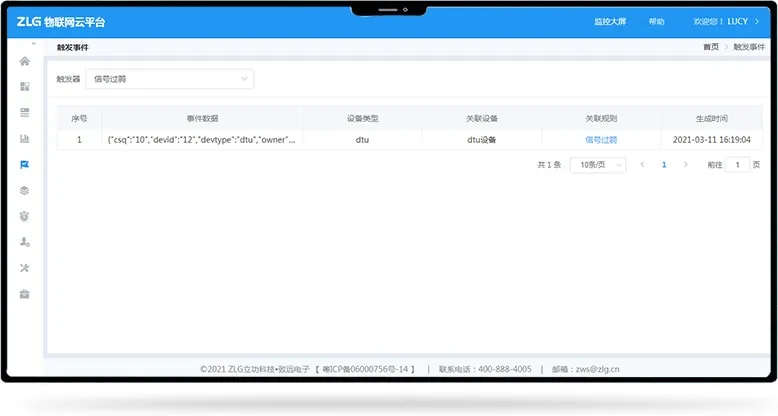Click the server list icon in sidebar
Image resolution: width=778 pixels, height=416 pixels.
[x=25, y=112]
